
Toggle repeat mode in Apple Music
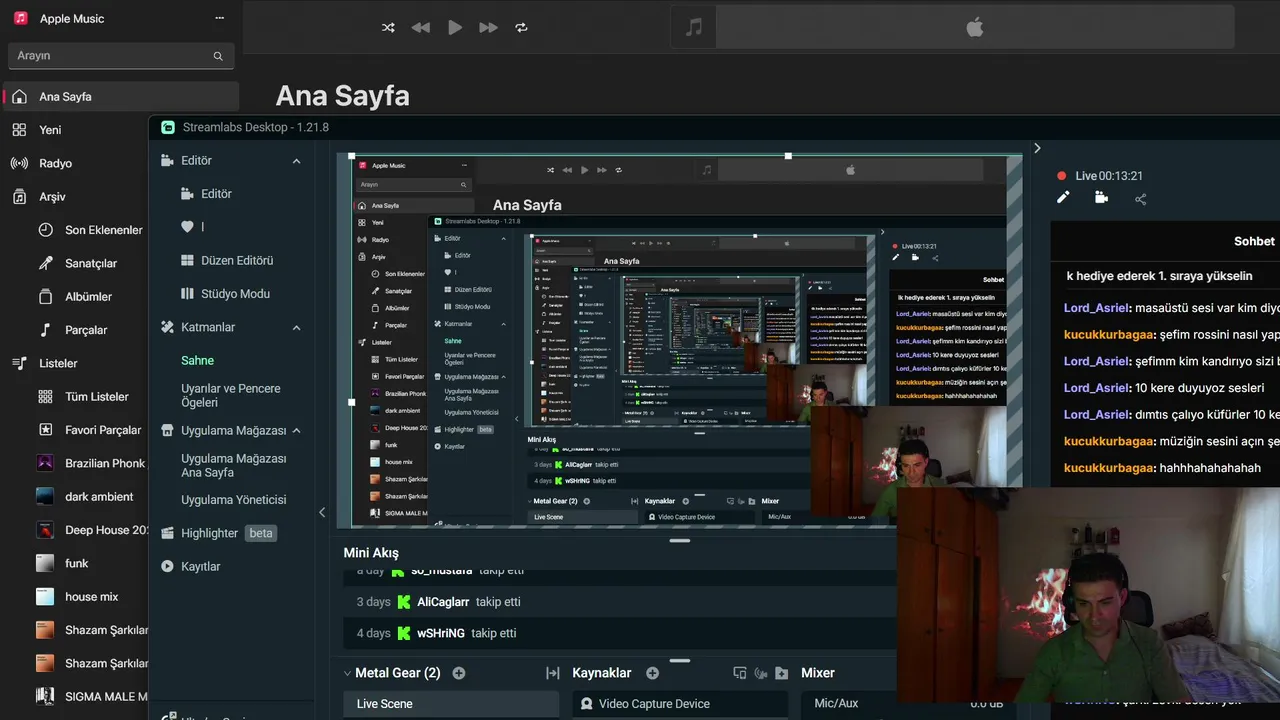point(521,28)
